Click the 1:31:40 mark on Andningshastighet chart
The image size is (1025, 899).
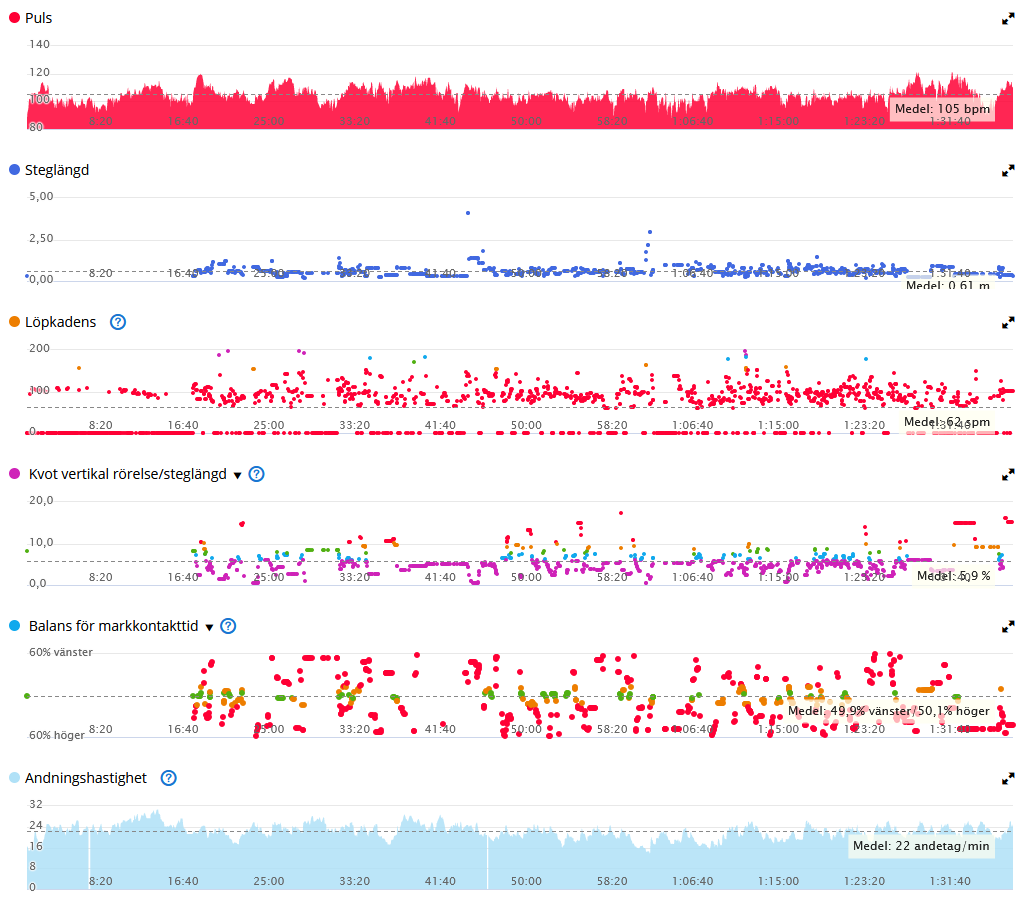coord(950,881)
